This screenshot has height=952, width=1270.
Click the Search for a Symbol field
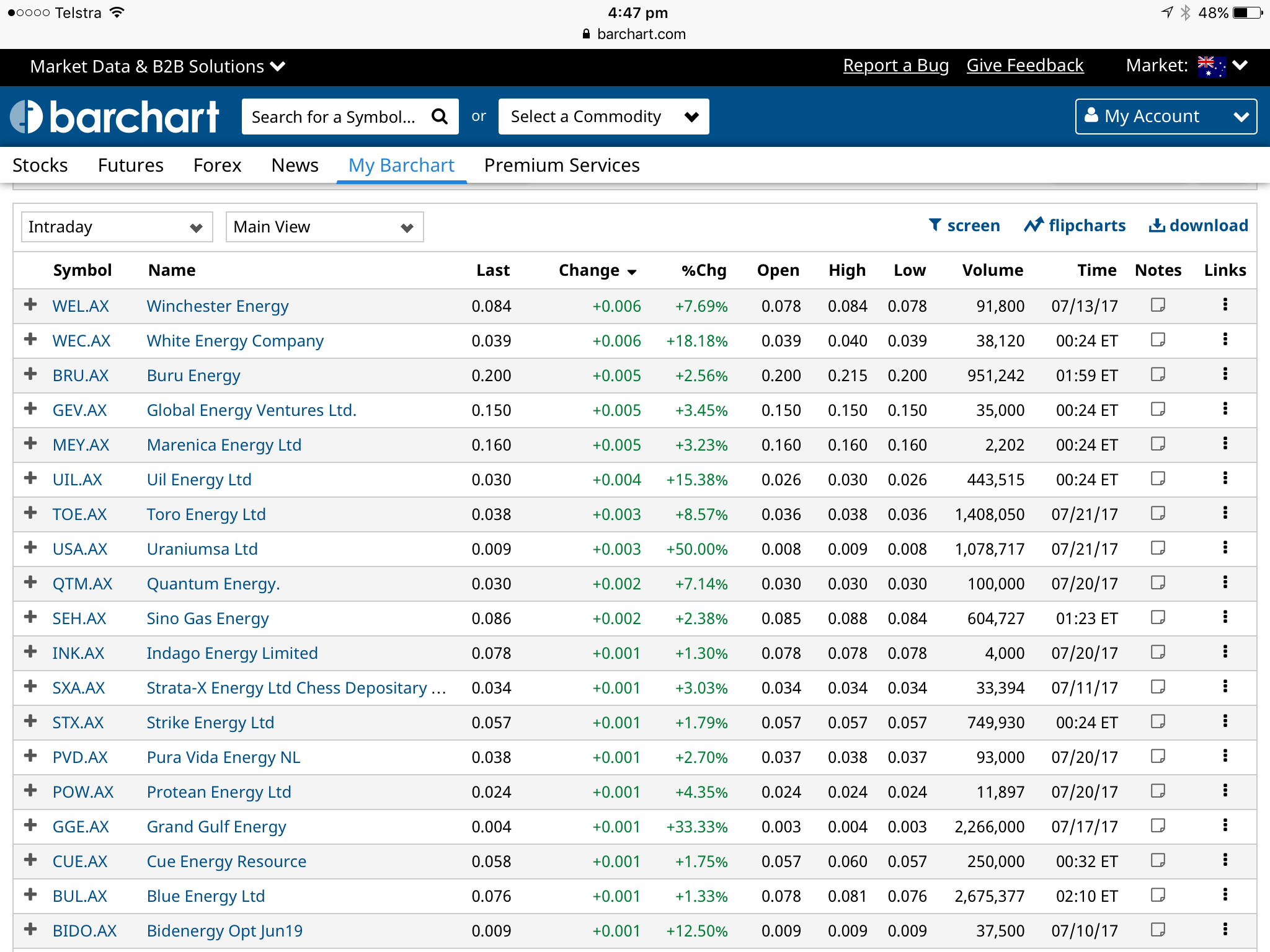(350, 117)
